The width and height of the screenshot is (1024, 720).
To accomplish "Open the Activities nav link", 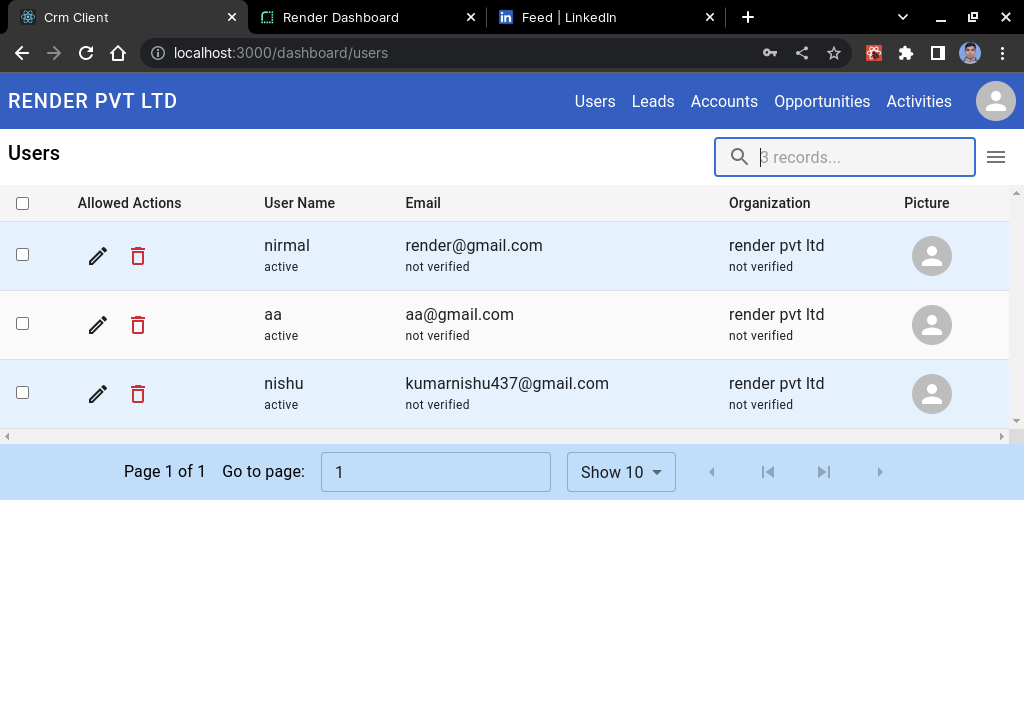I will (x=919, y=101).
